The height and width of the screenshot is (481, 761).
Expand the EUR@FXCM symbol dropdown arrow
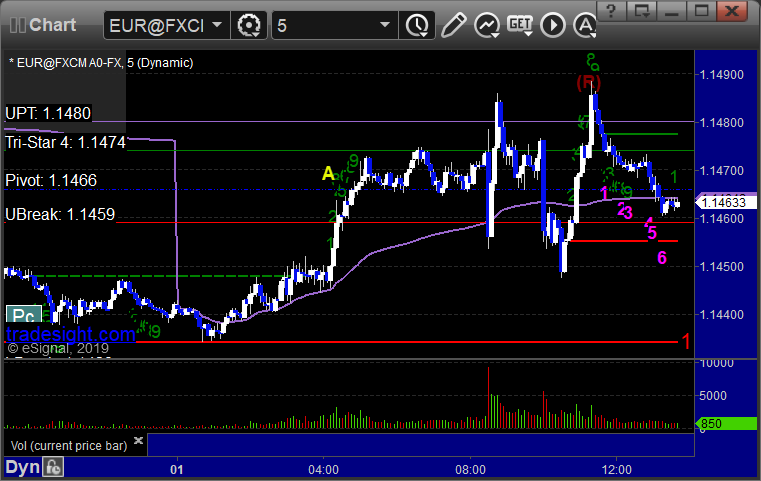[217, 24]
